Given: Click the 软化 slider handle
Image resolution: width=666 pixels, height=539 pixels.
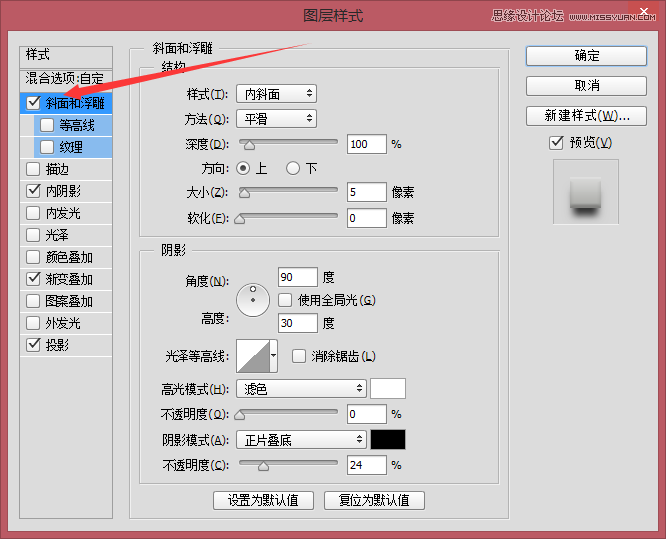Looking at the screenshot, I should coord(240,219).
